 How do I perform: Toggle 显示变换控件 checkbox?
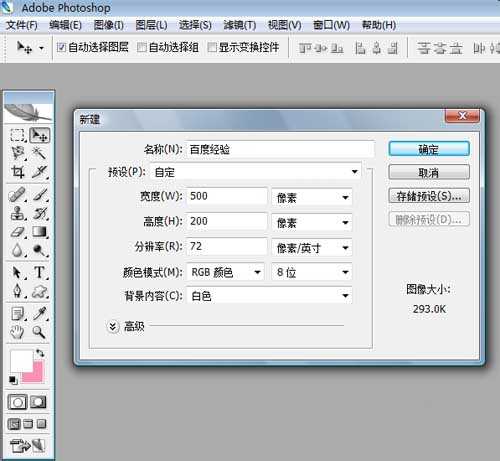tap(212, 47)
